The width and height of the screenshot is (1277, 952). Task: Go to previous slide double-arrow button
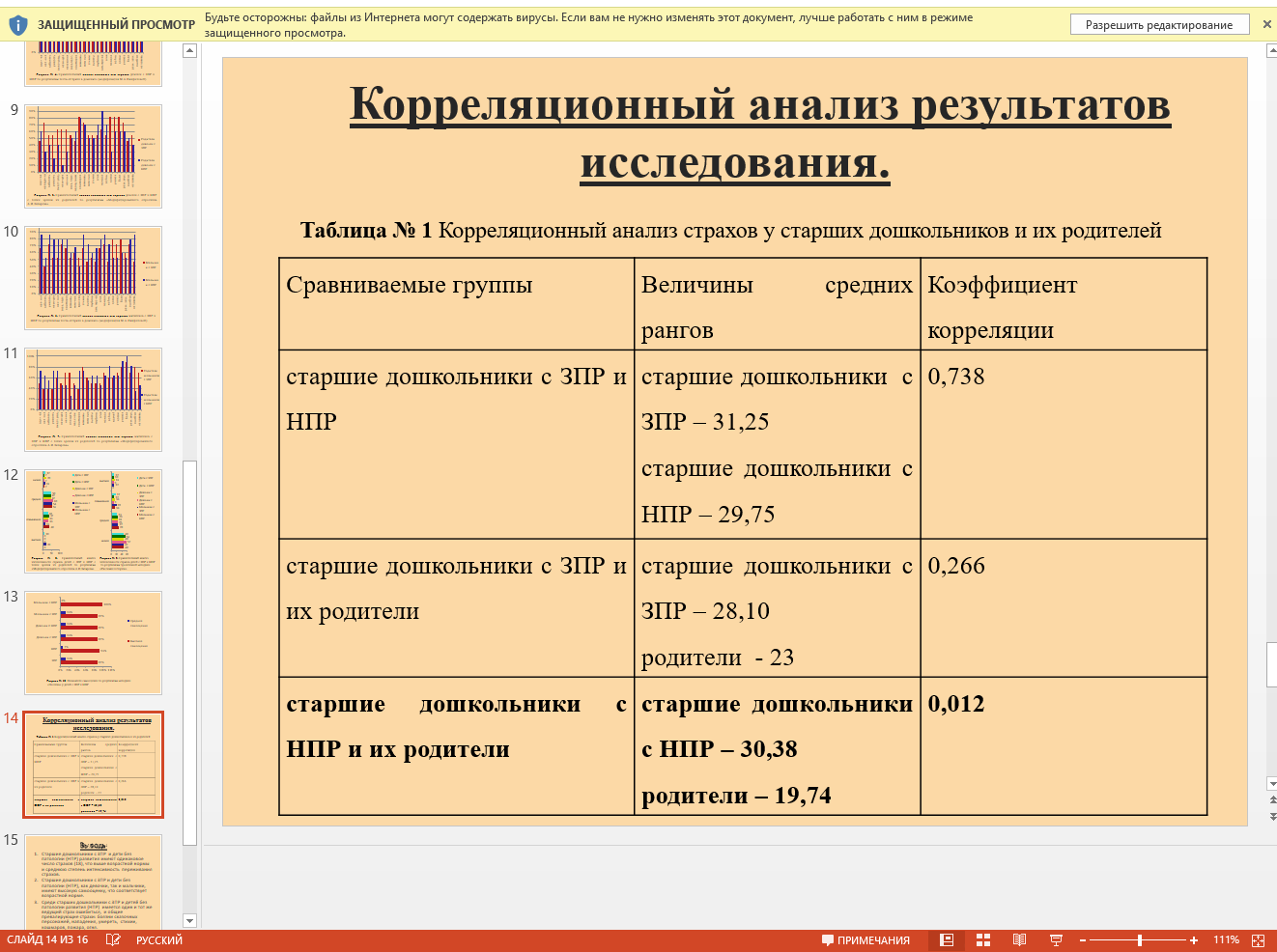1271,800
